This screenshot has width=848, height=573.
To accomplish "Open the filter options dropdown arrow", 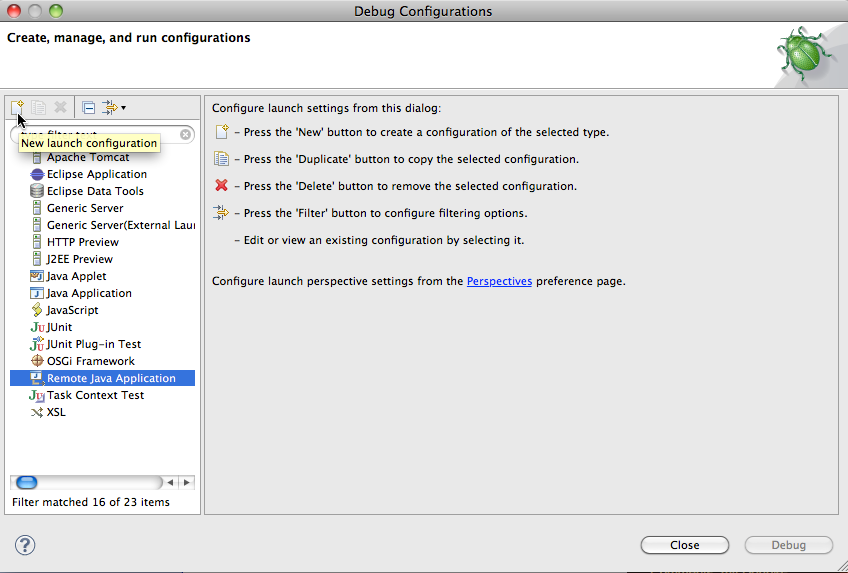I will click(123, 108).
